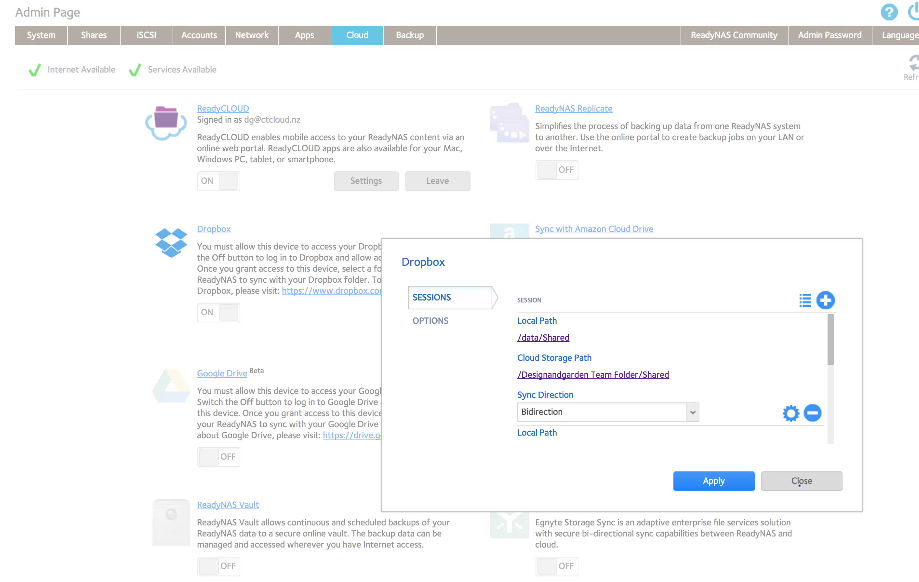Select SESSIONS in the Dropbox dialog
Screen dimensions: 919x582
pyautogui.click(x=451, y=297)
